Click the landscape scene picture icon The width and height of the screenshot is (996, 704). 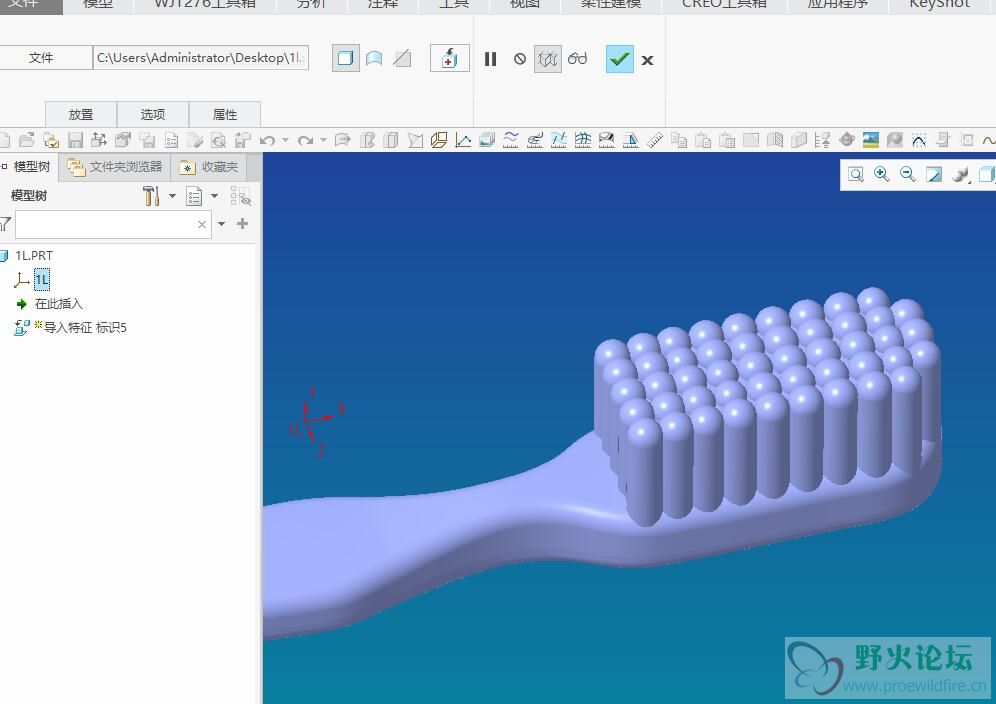tap(871, 140)
